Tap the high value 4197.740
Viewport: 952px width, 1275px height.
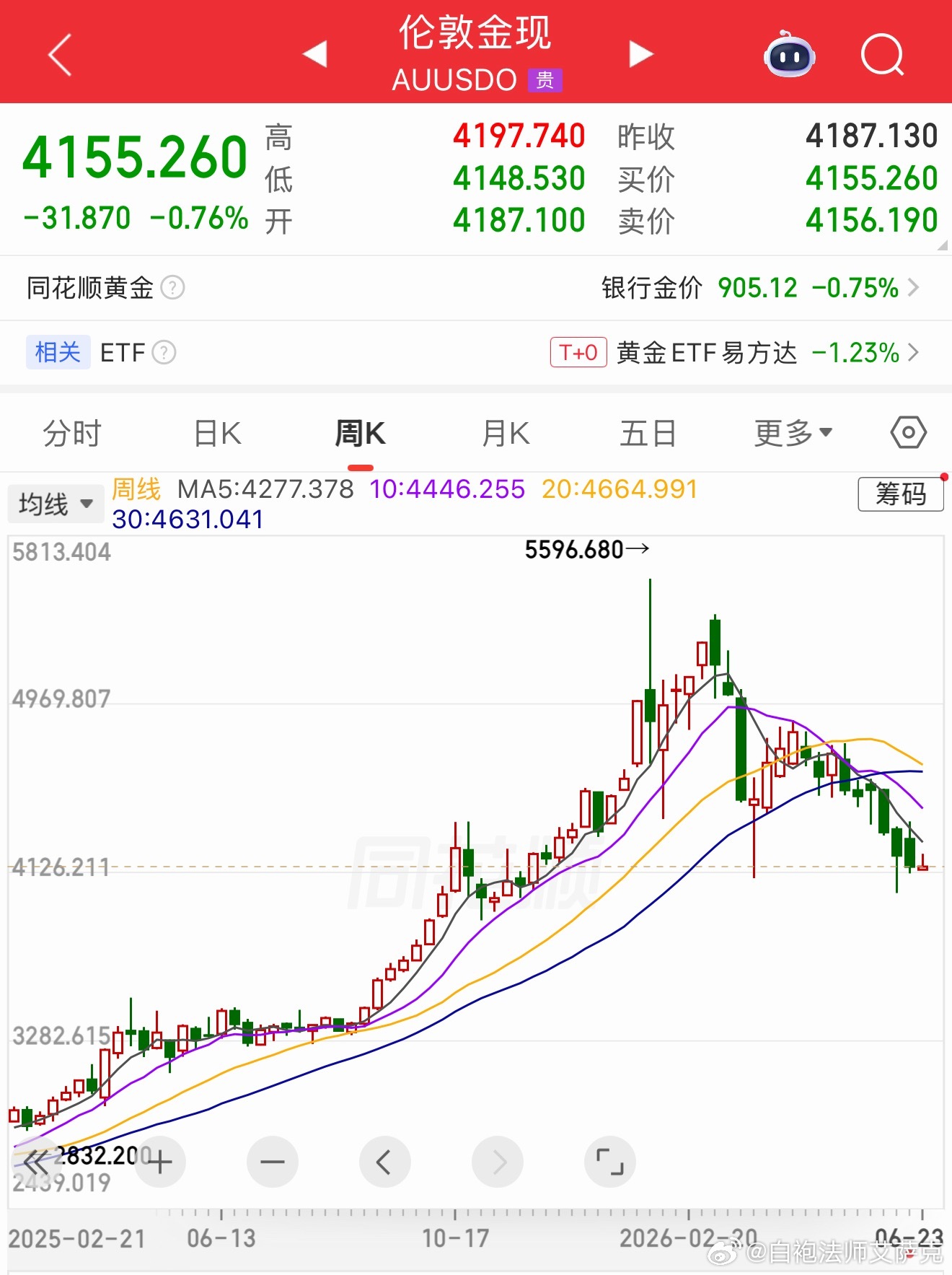pyautogui.click(x=519, y=136)
